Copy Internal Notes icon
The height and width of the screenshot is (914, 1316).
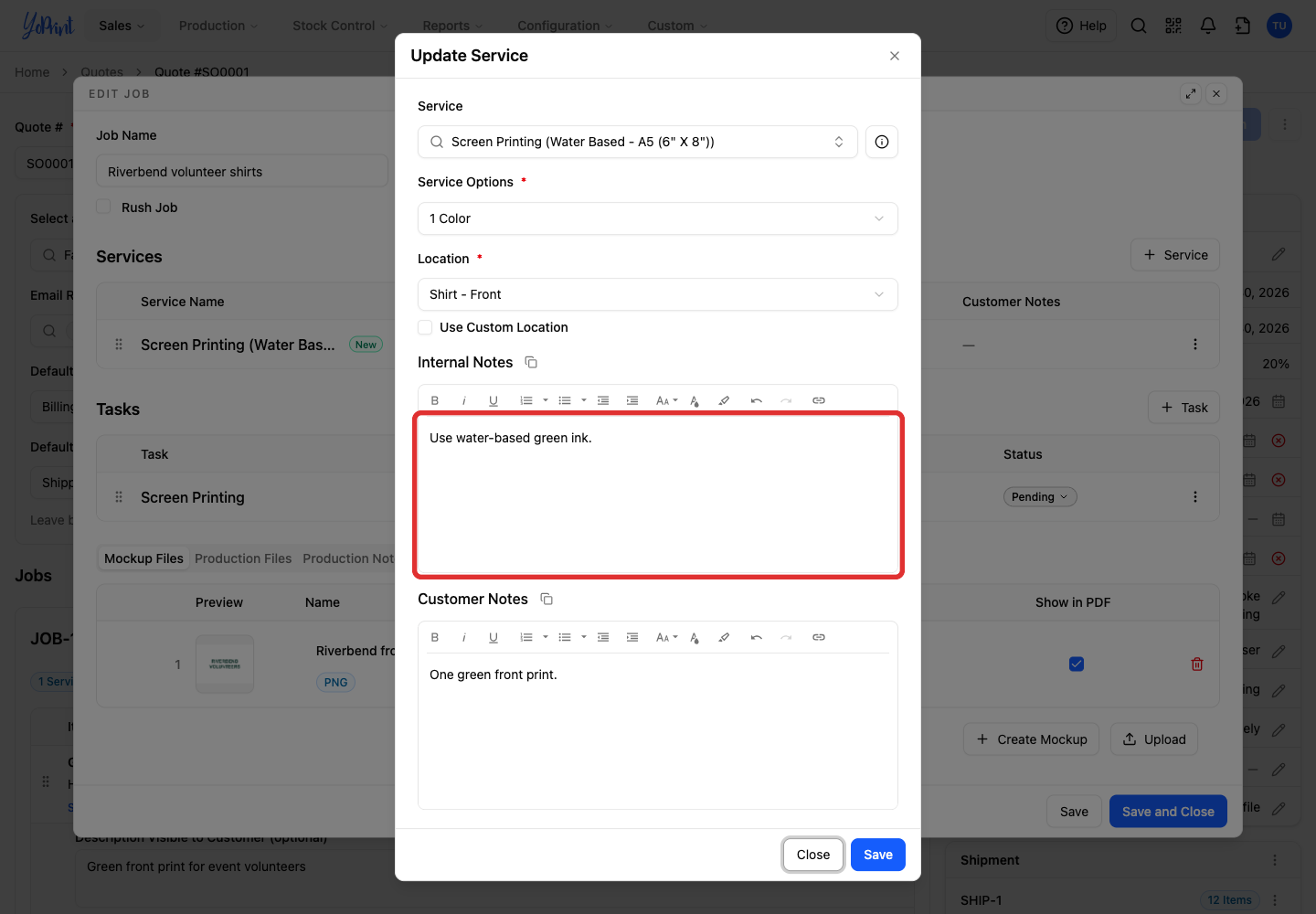coord(531,363)
